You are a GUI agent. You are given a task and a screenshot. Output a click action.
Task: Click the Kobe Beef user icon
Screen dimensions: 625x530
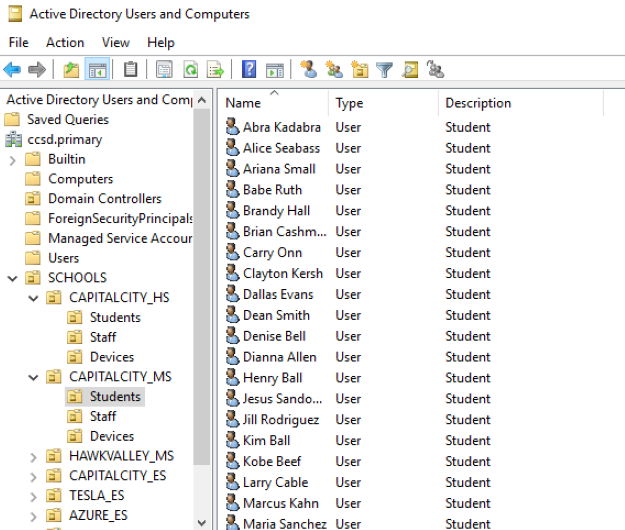[x=232, y=461]
